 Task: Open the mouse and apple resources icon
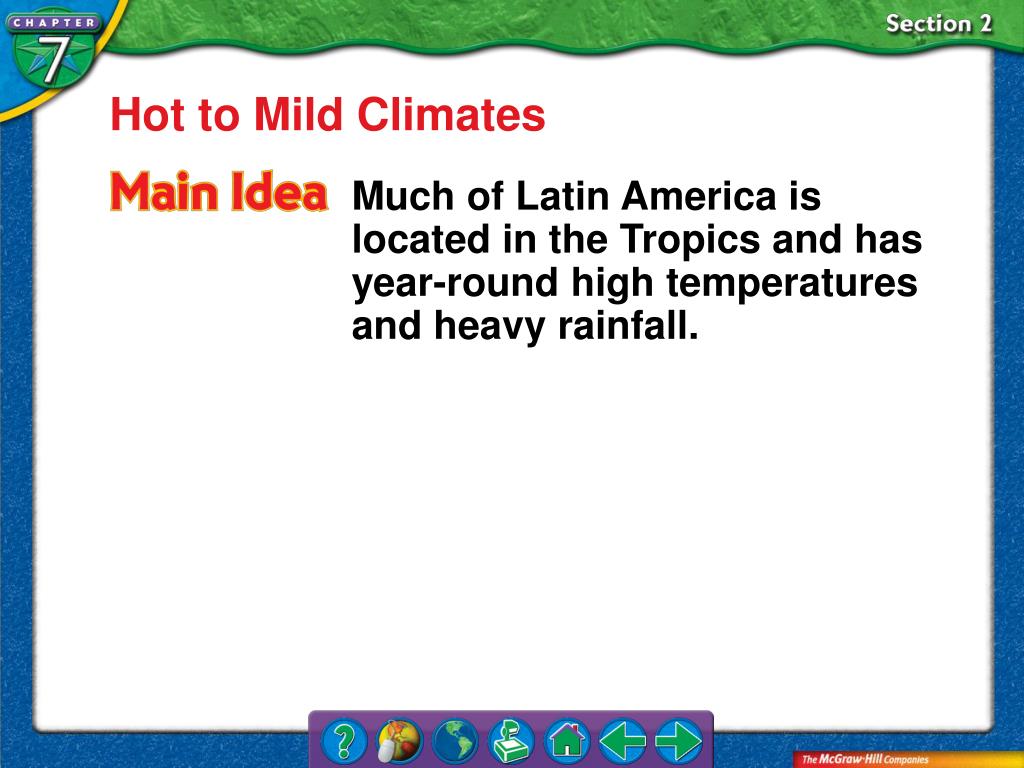(x=400, y=741)
